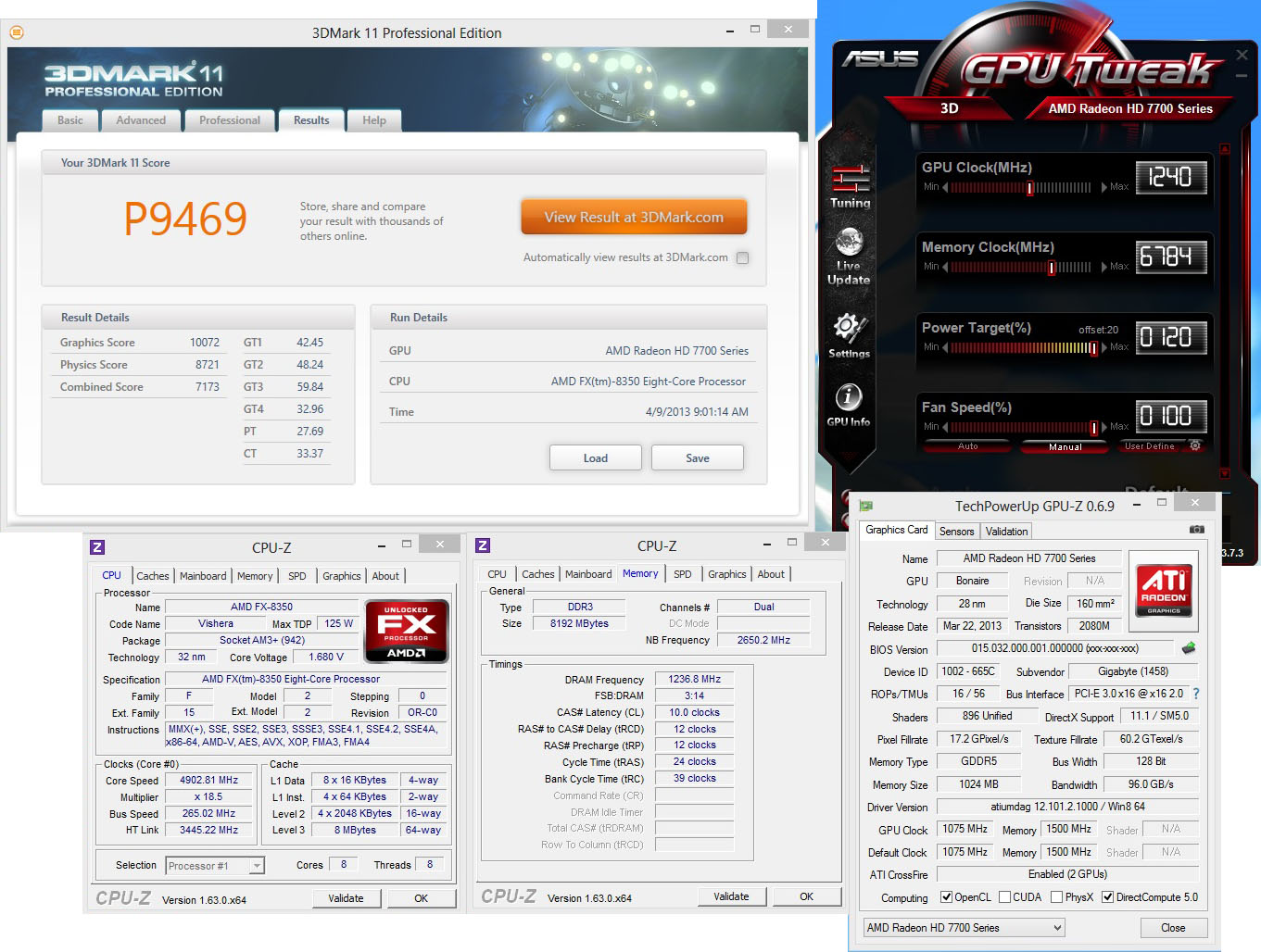Click the Memory Clock decrease (Min) arrow
This screenshot has width=1261, height=952.
945,267
